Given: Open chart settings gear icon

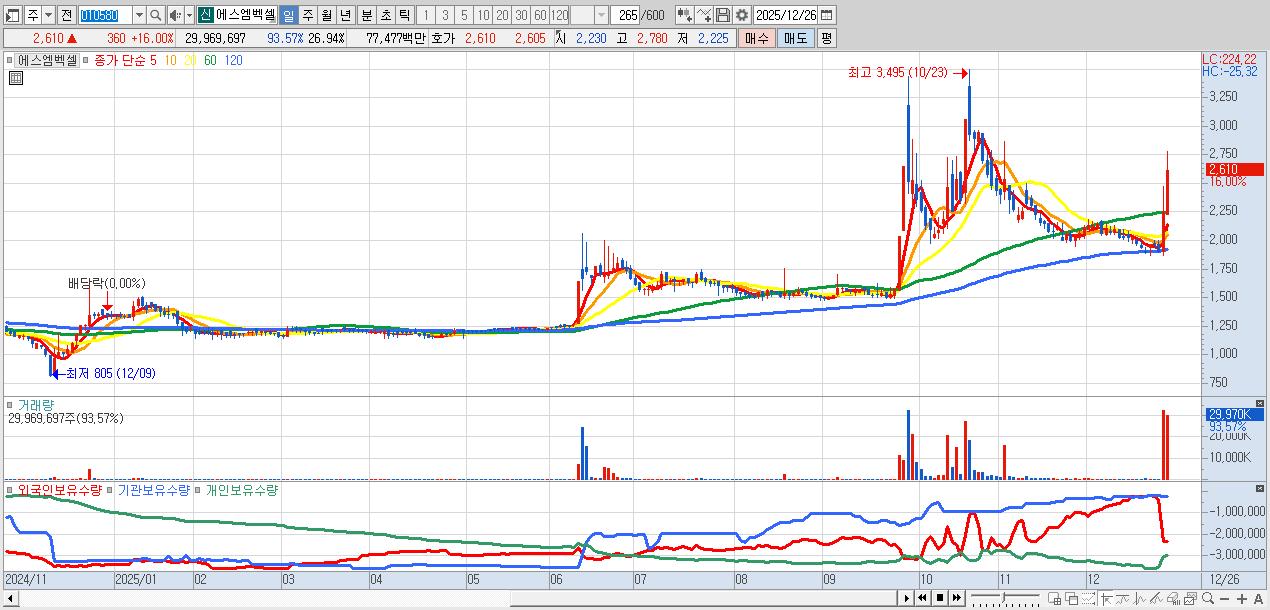Looking at the screenshot, I should pyautogui.click(x=742, y=15).
